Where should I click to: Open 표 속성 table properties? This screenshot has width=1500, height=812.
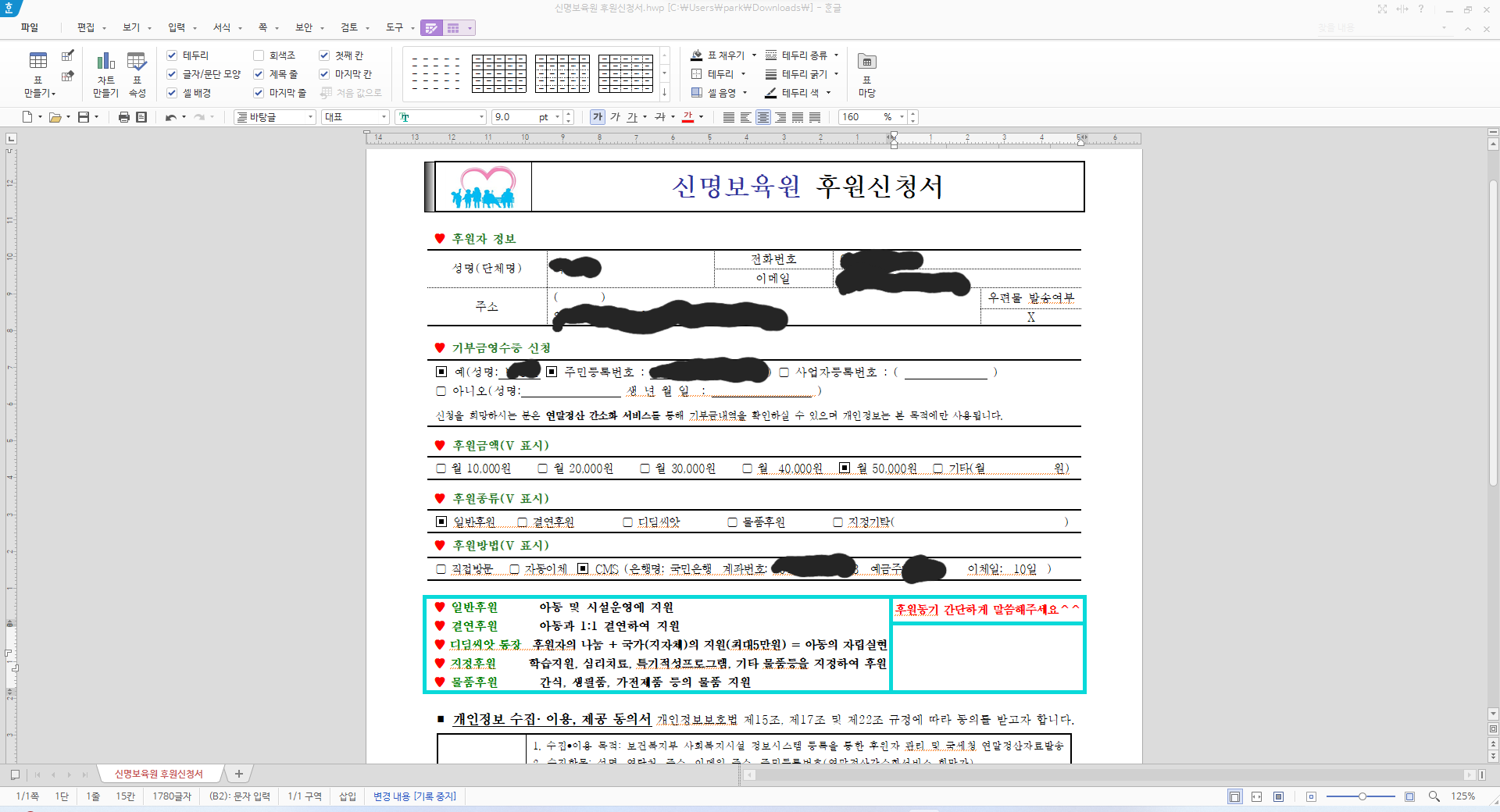point(137,61)
